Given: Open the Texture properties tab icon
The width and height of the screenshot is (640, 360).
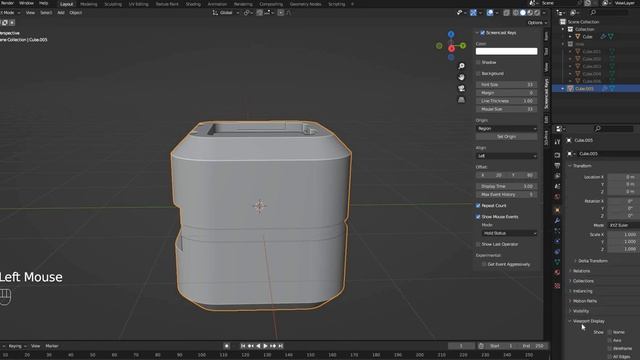Looking at the screenshot, I should point(557,286).
